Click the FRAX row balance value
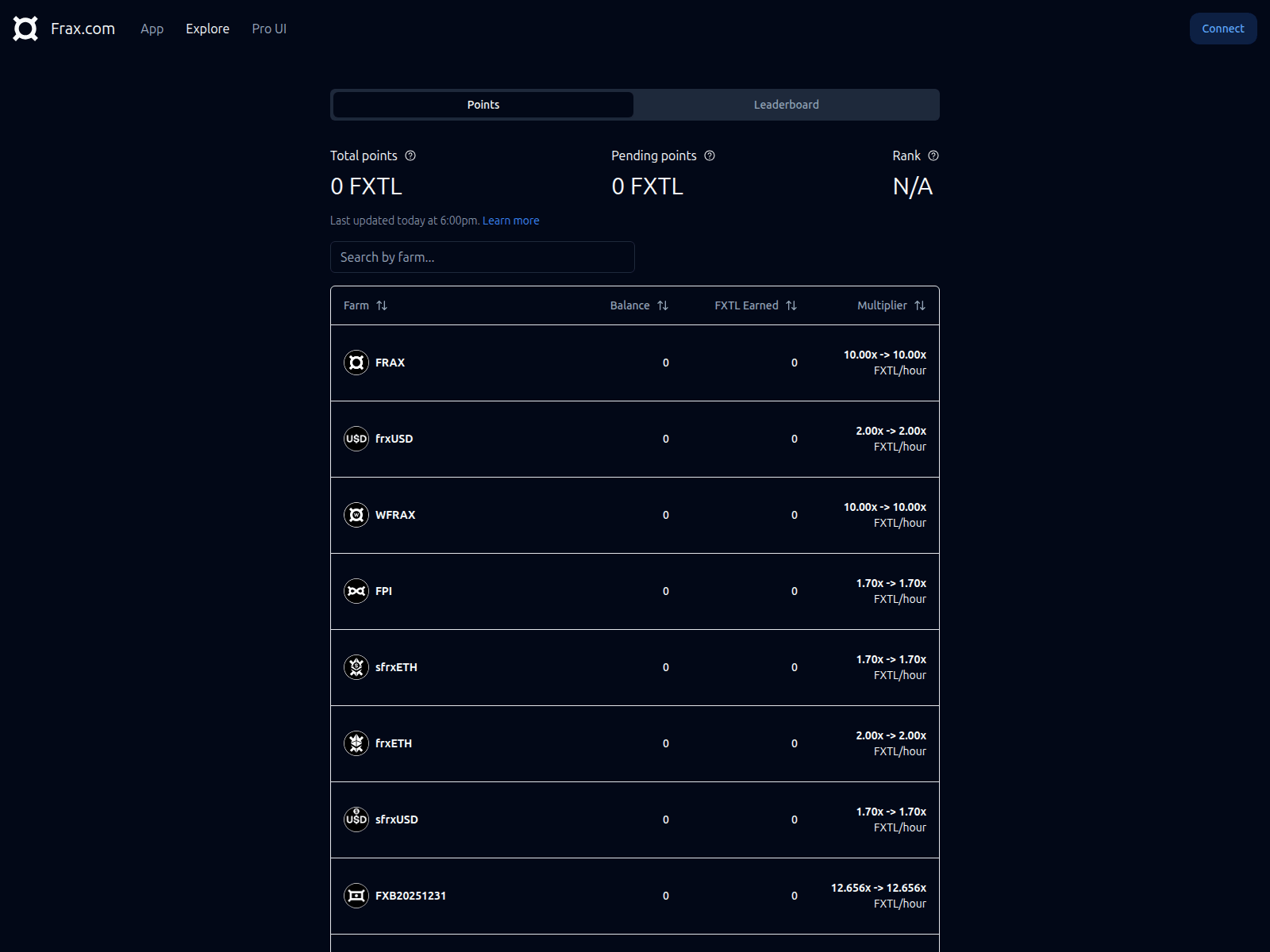This screenshot has width=1270, height=952. point(666,363)
